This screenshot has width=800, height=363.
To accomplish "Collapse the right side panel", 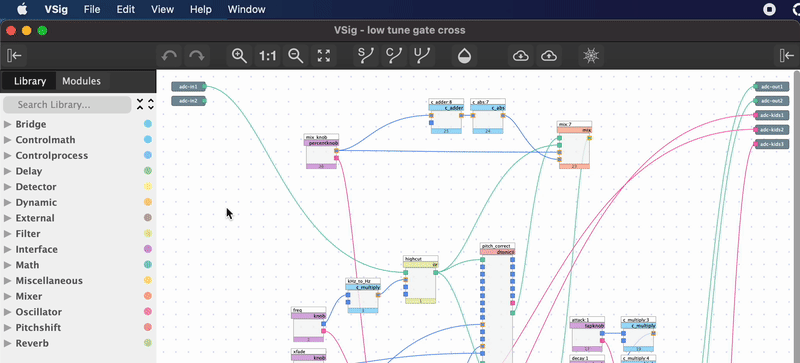I will [x=786, y=56].
